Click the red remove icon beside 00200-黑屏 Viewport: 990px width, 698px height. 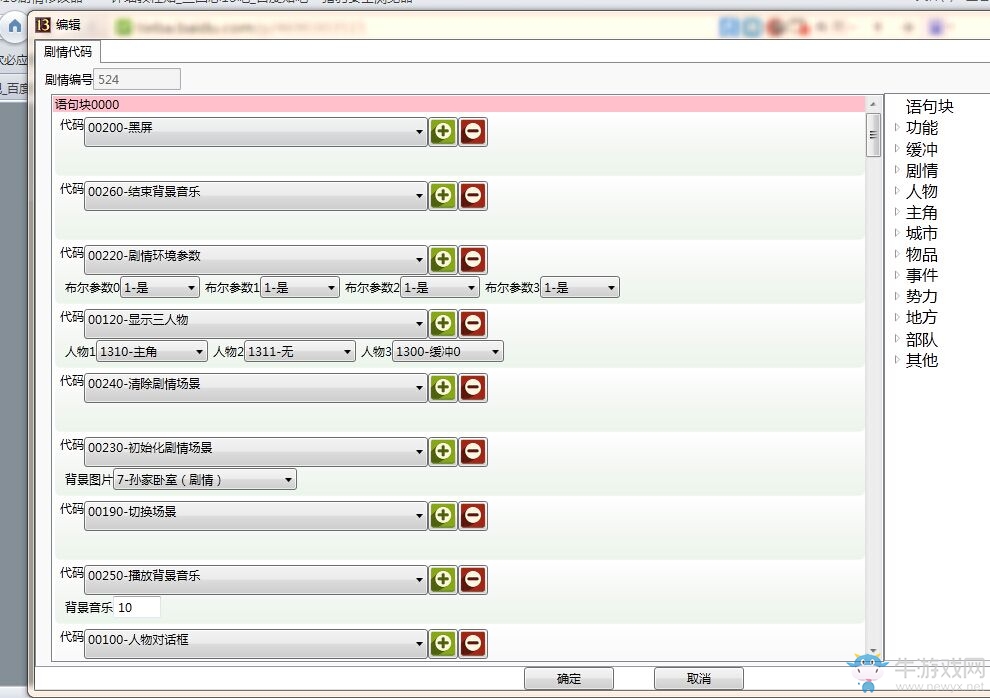click(472, 131)
